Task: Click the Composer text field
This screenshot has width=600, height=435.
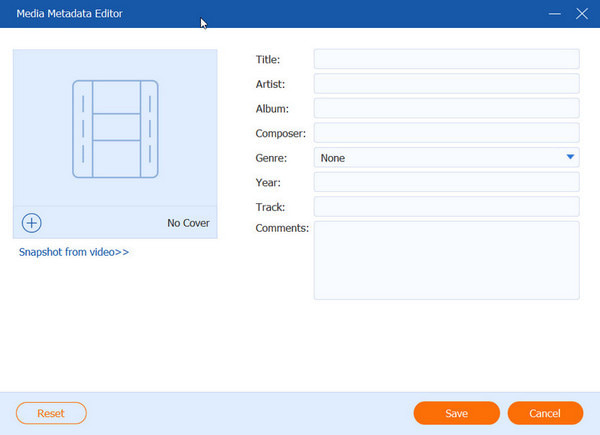Action: (x=446, y=133)
